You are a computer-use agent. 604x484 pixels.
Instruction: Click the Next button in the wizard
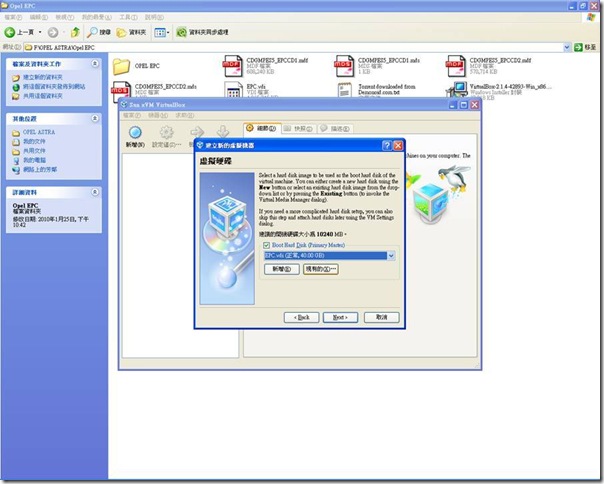pyautogui.click(x=341, y=317)
